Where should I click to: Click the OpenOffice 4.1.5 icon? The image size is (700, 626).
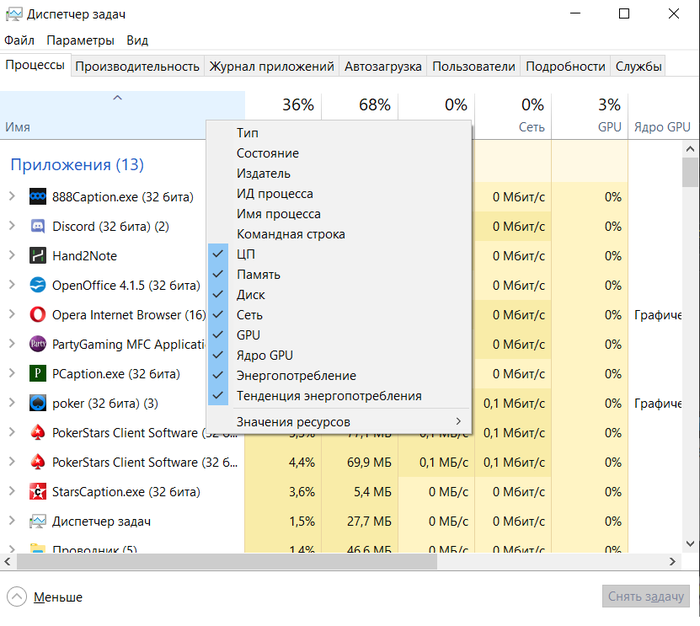click(38, 285)
